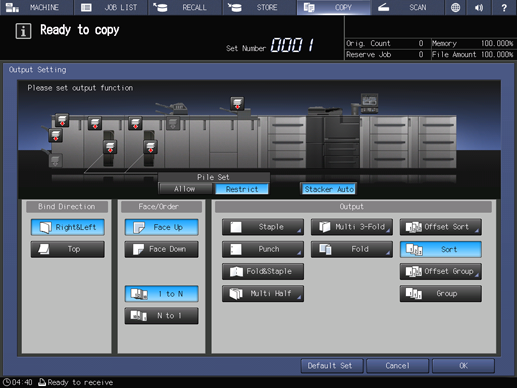The image size is (517, 388).
Task: Select the greyed bottom-left tray icon
Action: pyautogui.click(x=55, y=161)
